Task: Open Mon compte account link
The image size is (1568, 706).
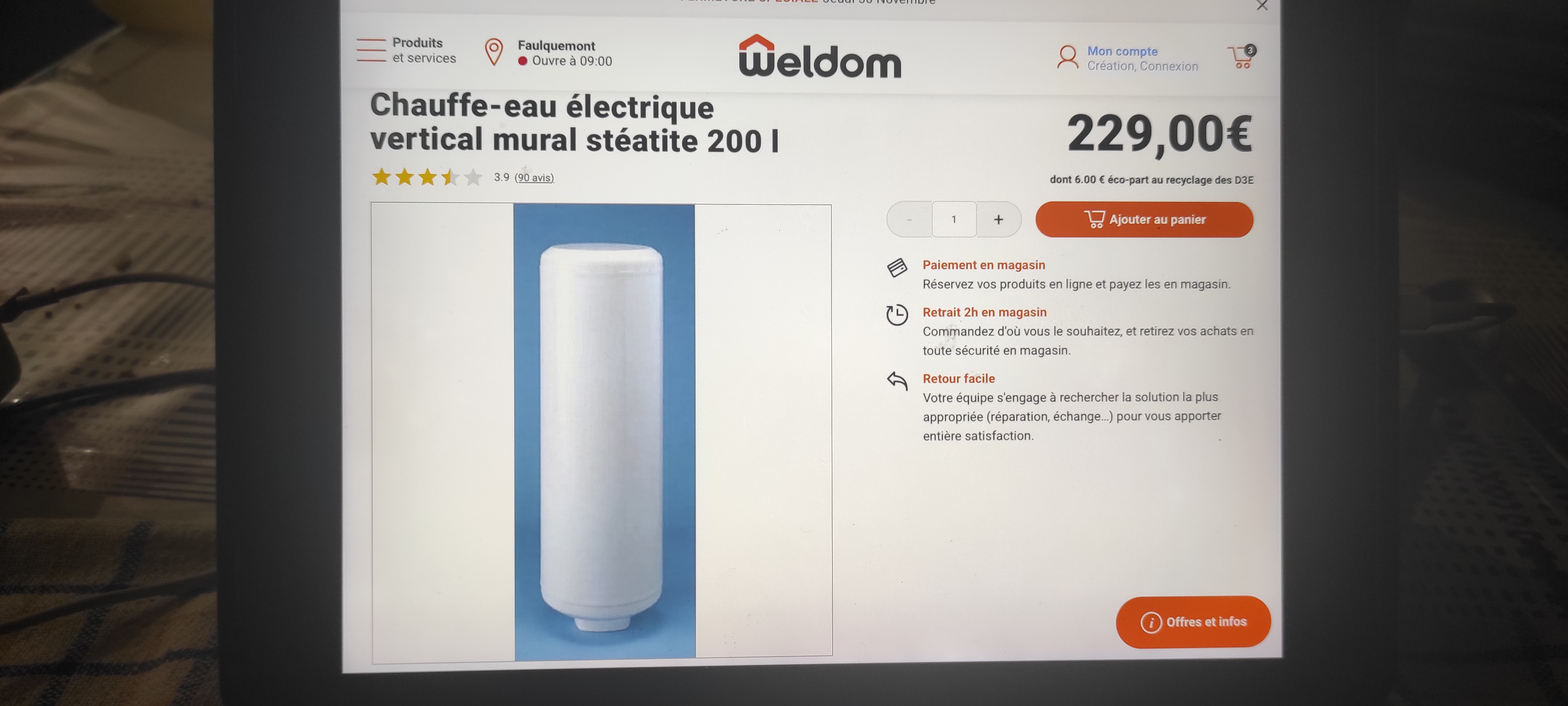Action: [1122, 51]
